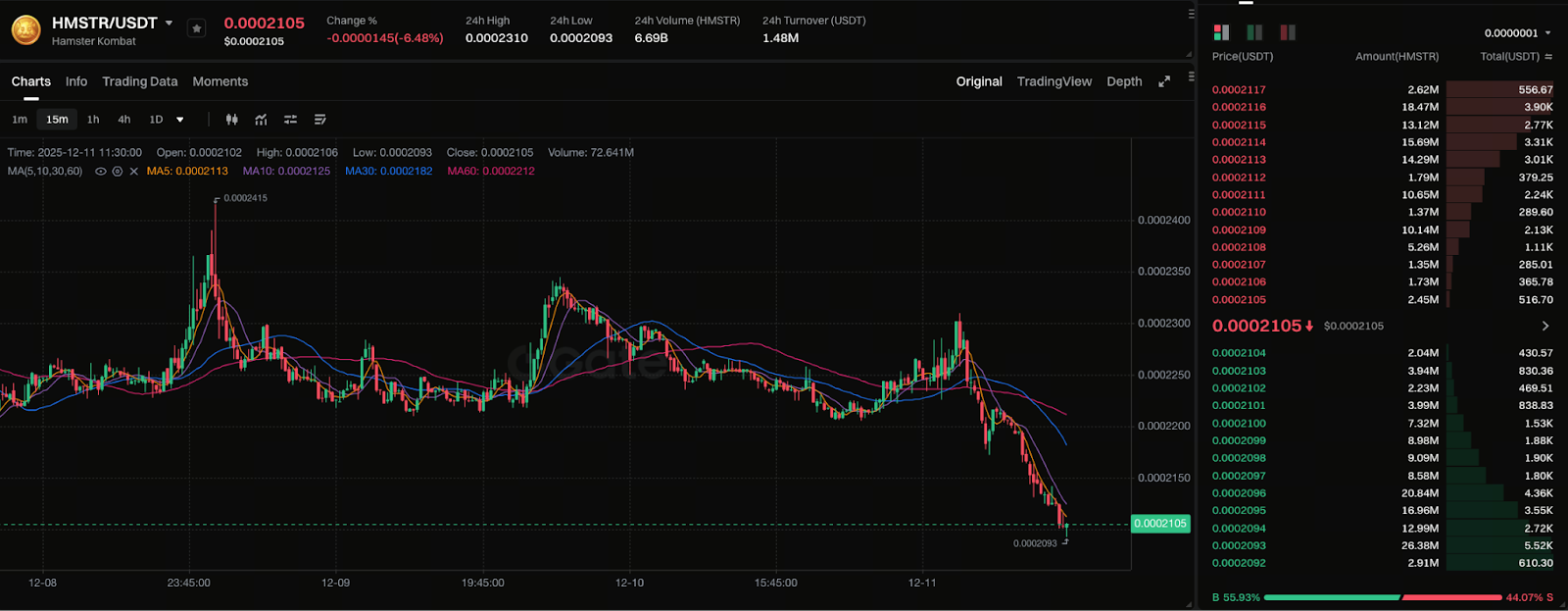Select ask price 0.0002110
Screen dimensions: 1568x611
[x=1239, y=212]
